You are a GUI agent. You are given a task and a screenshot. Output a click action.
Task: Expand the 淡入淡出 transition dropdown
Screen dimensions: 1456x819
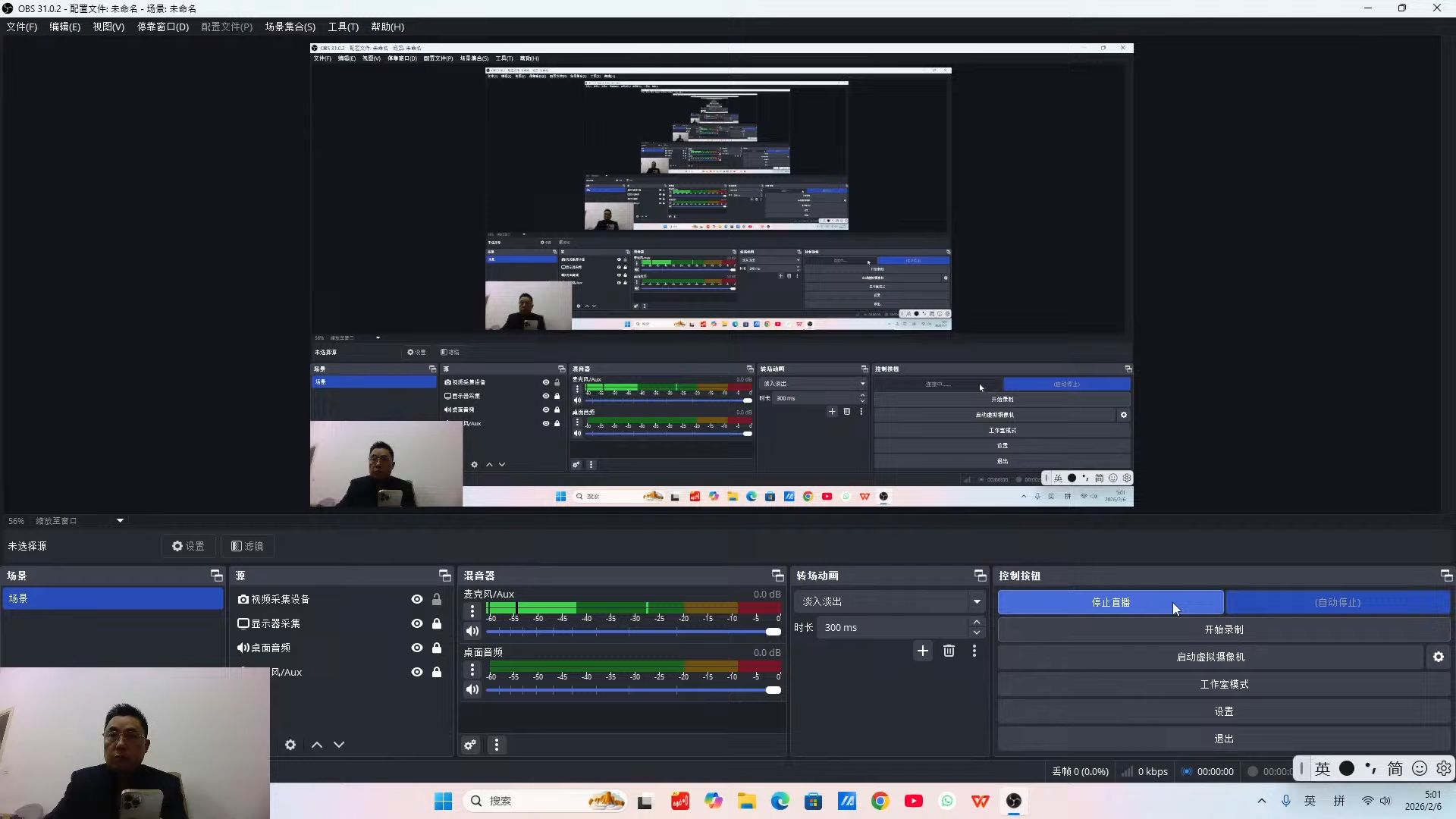(x=977, y=601)
